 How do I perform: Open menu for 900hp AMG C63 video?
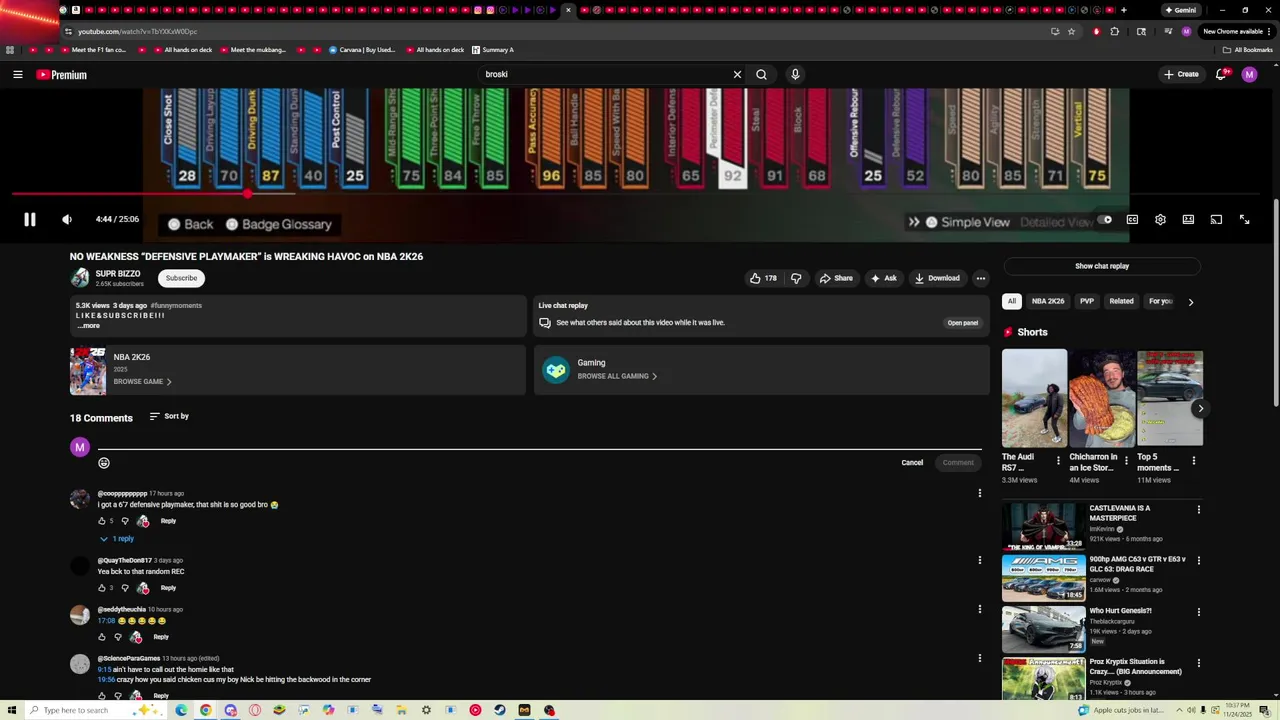point(1198,561)
